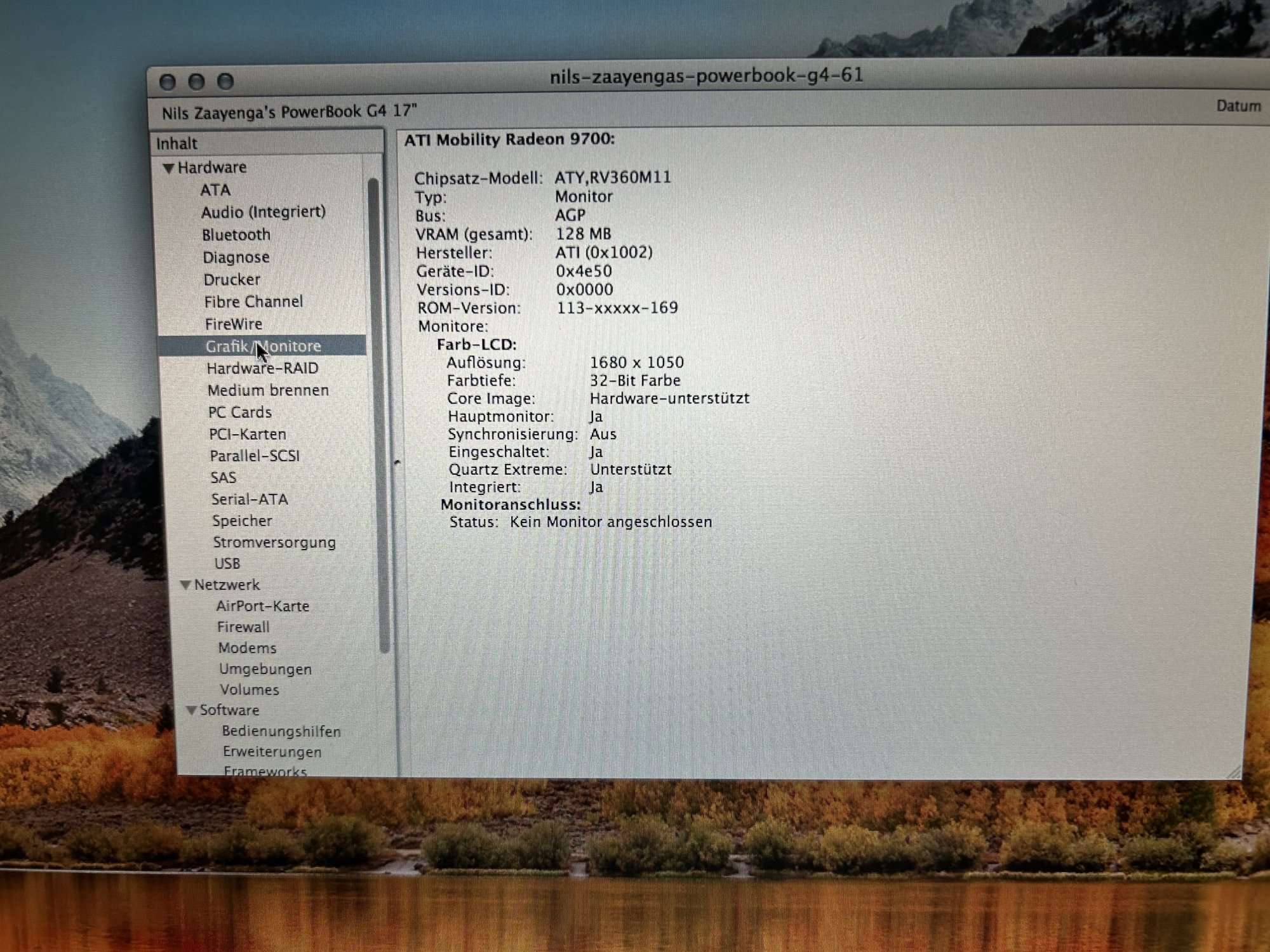Collapse the Software disclosure triangle
The width and height of the screenshot is (1270, 952).
point(191,711)
